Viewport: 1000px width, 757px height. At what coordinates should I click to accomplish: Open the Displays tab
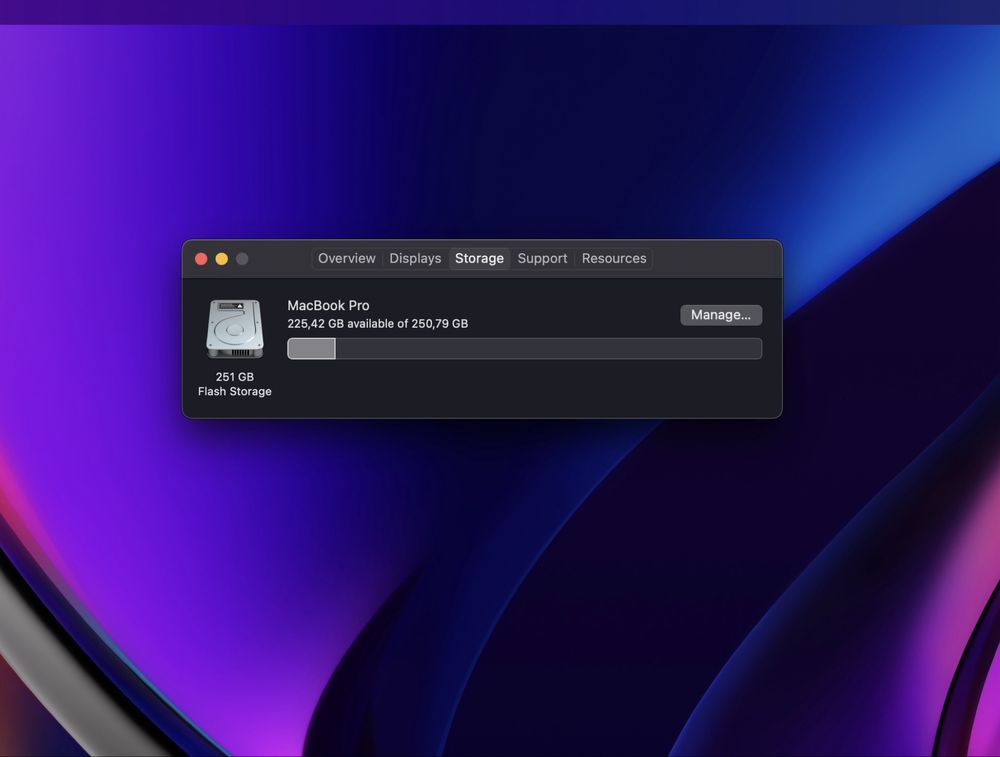click(x=415, y=258)
